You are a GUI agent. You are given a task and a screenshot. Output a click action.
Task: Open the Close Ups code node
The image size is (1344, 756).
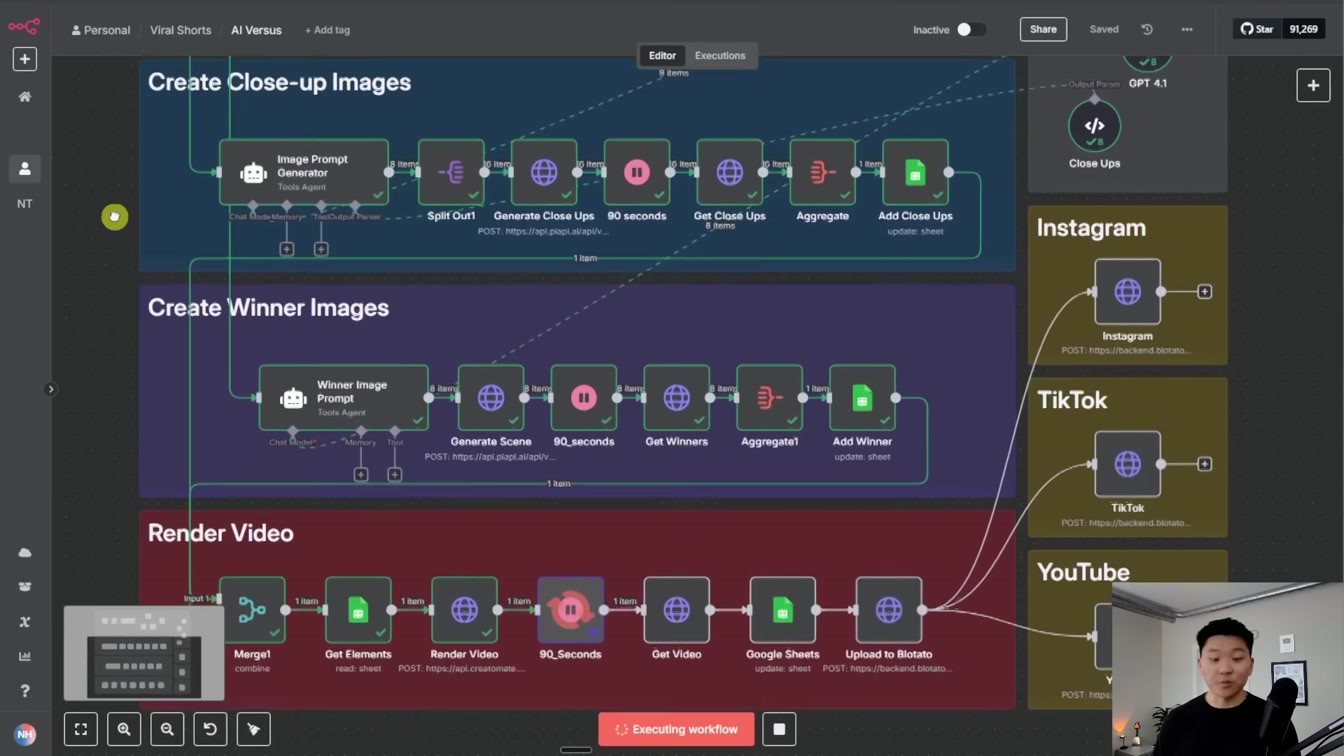point(1094,126)
